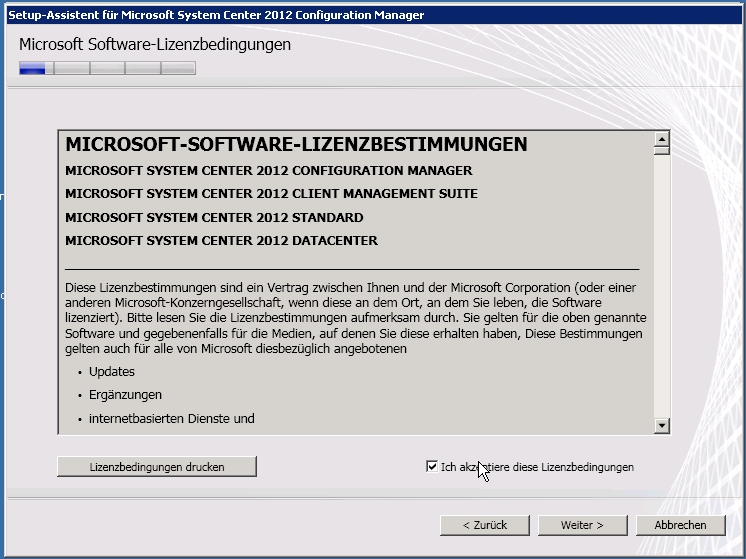Click the license text scroll down arrow

(x=661, y=426)
